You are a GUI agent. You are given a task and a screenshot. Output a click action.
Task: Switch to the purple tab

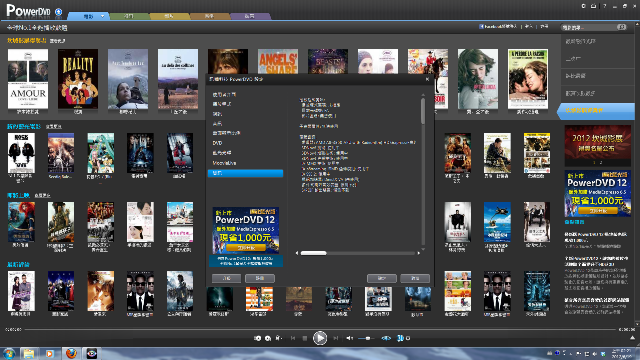[249, 16]
